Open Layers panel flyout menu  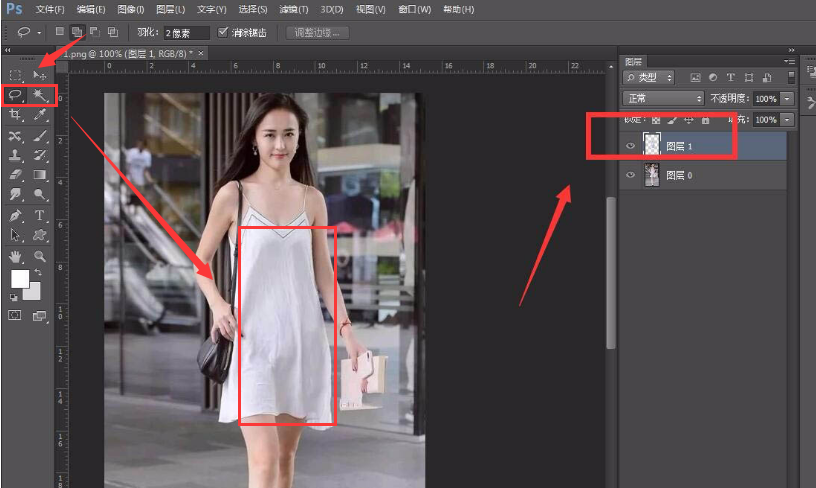[x=789, y=61]
